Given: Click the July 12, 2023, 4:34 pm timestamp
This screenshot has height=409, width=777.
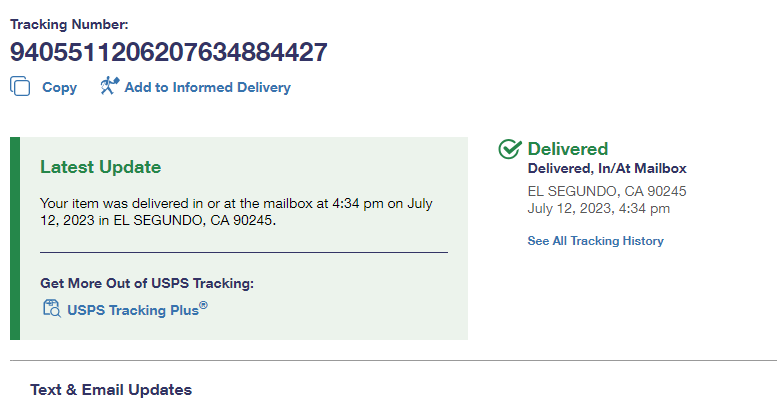Looking at the screenshot, I should tap(599, 208).
